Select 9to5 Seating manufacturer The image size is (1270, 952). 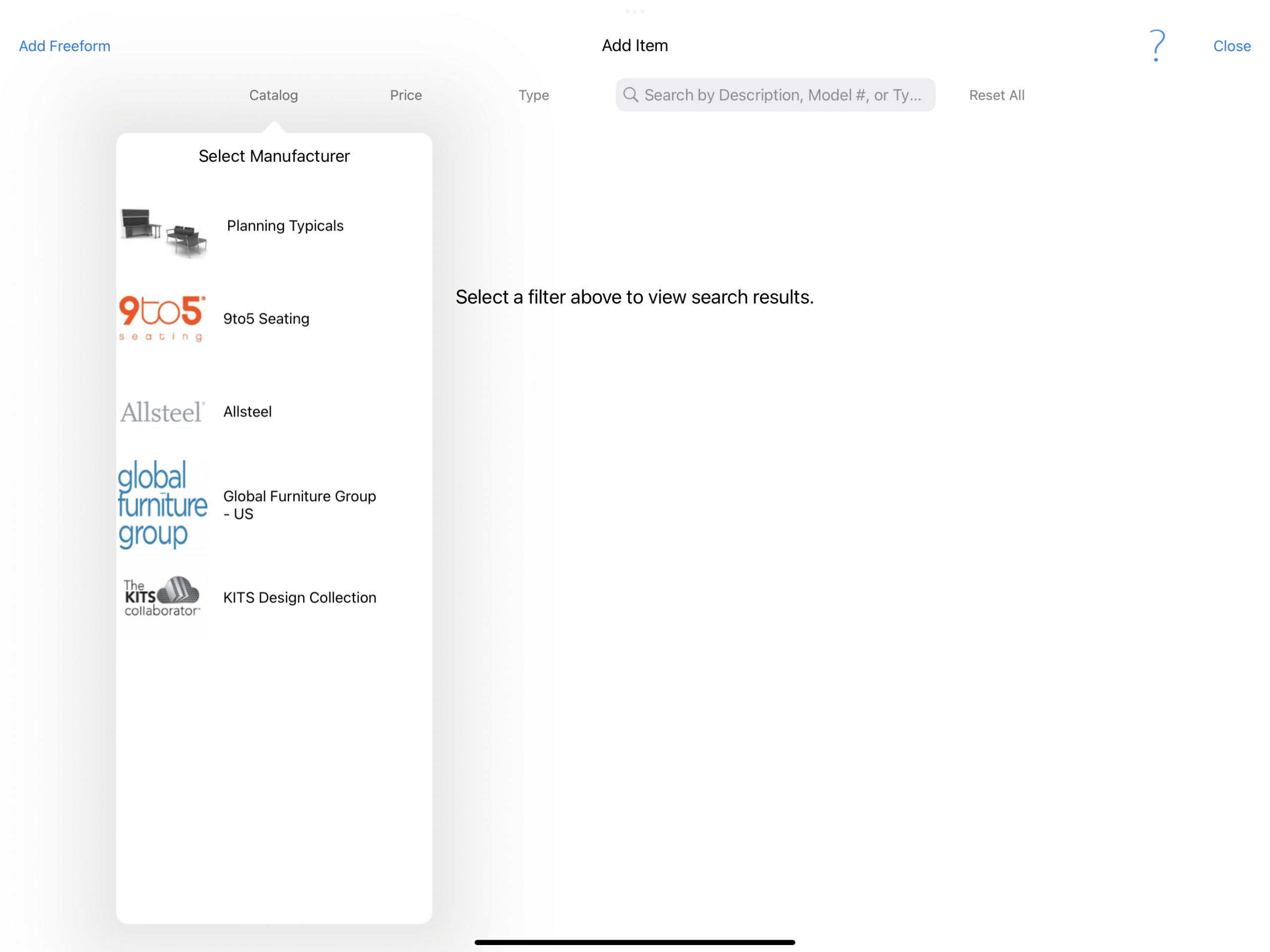[274, 318]
